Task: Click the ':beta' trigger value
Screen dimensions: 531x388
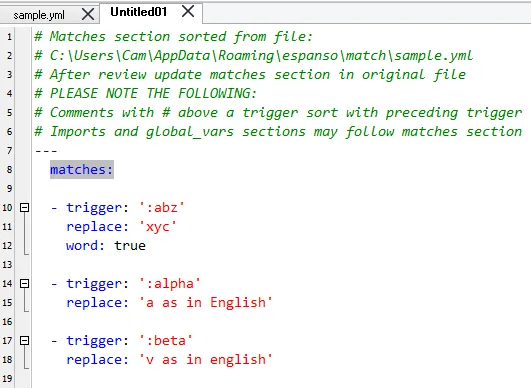Action: [166, 340]
